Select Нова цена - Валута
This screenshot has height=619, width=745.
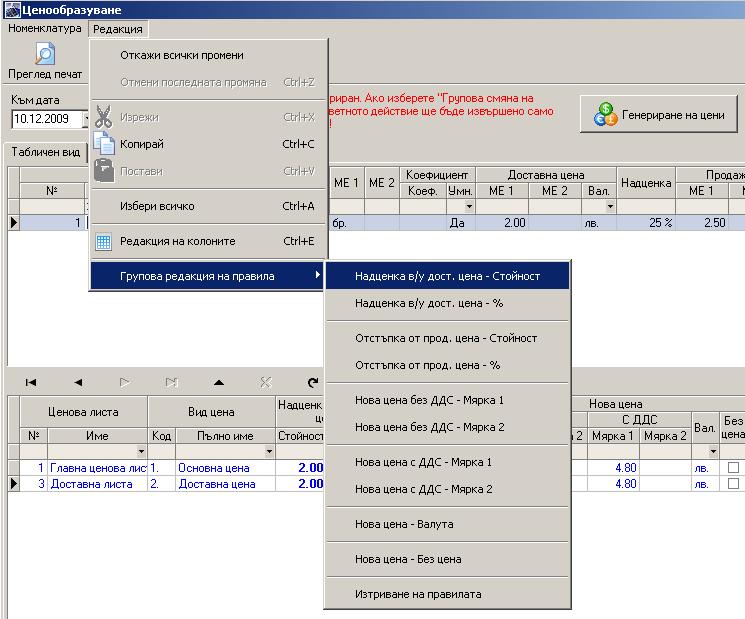click(448, 524)
